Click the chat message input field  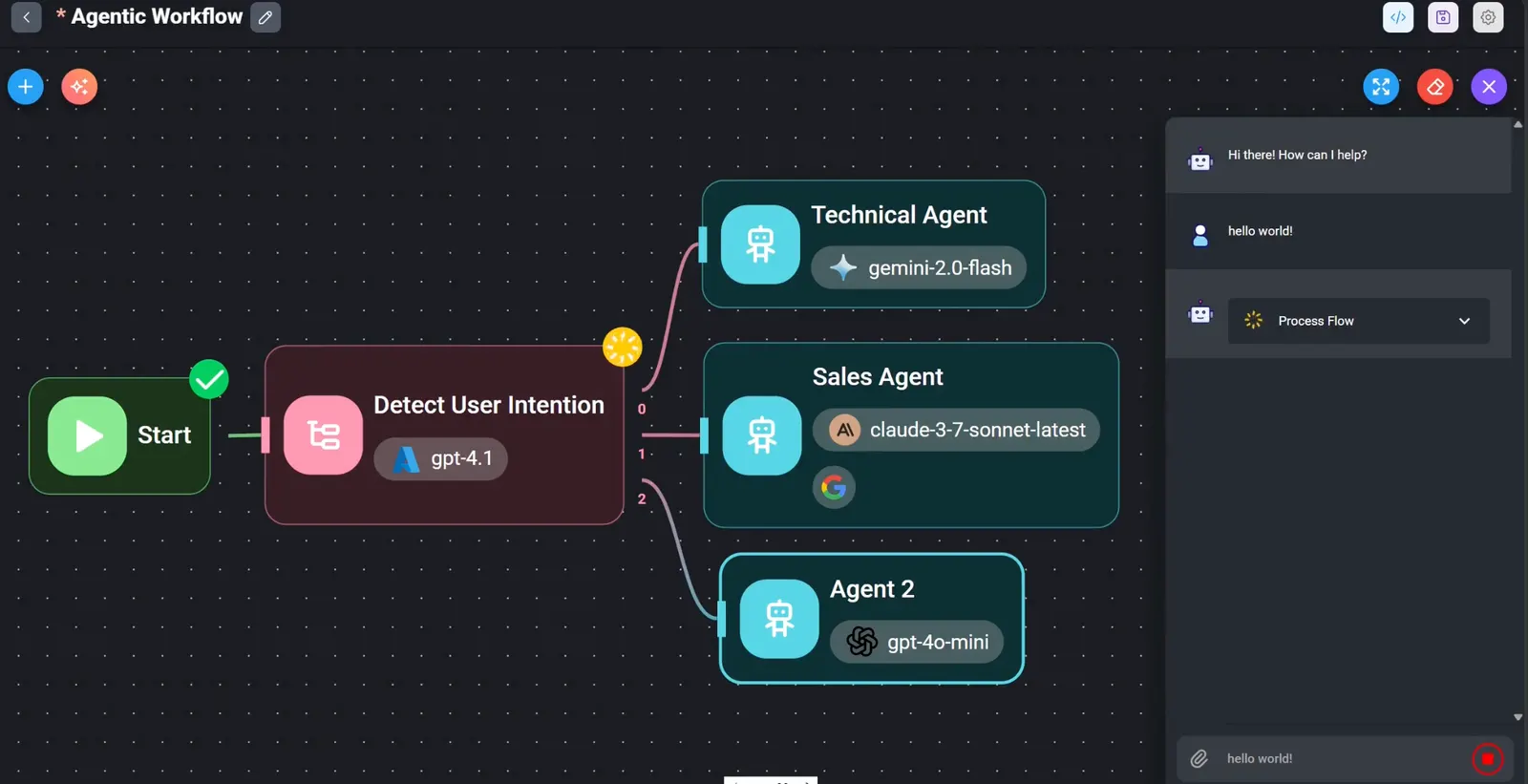[x=1344, y=759]
